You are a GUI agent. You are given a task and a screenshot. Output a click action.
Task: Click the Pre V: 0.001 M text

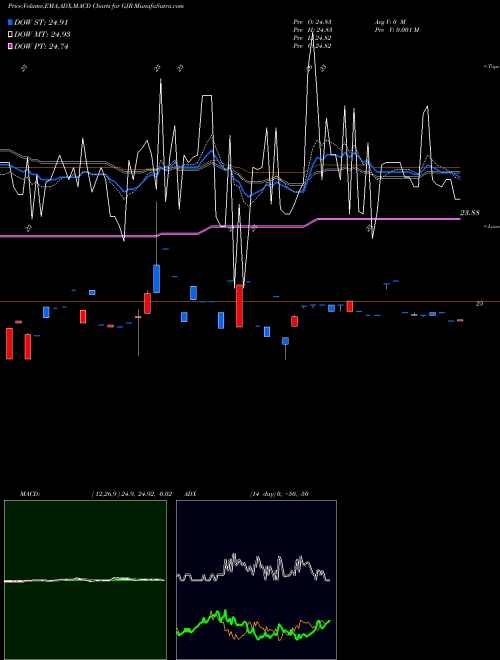pos(397,30)
